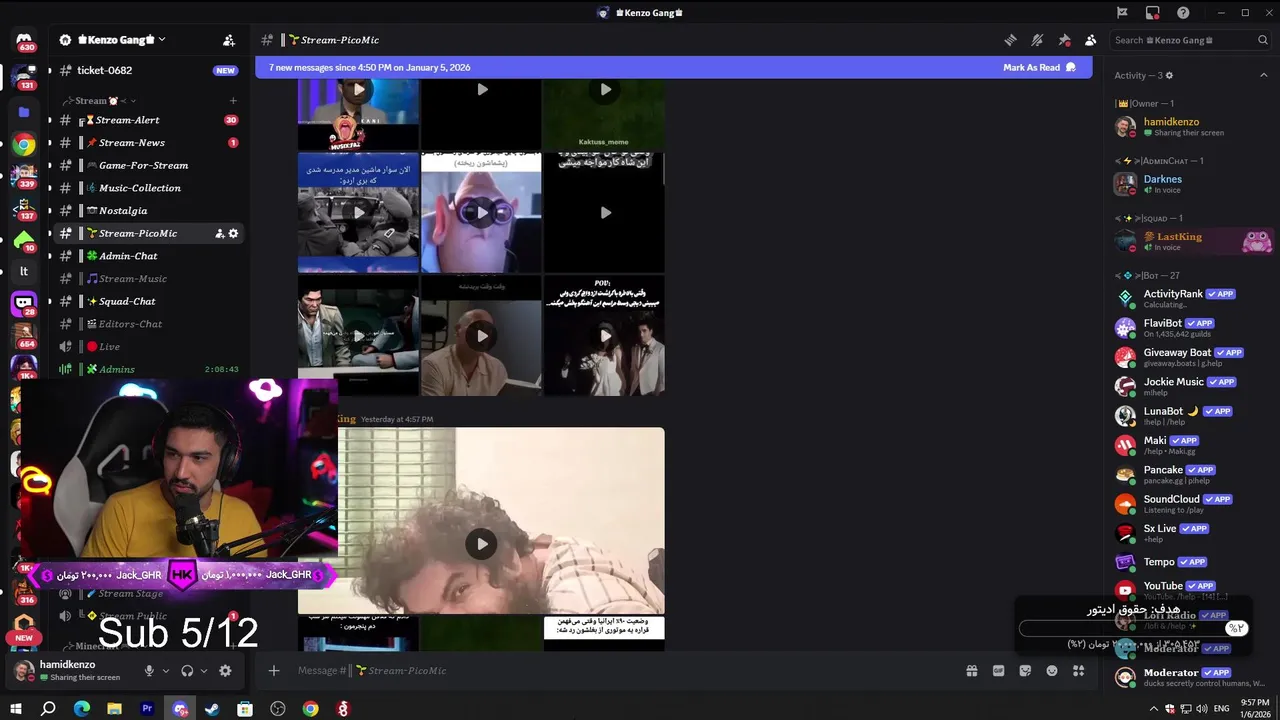The image size is (1280, 720).
Task: Open headphone output options arrow
Action: (x=204, y=671)
